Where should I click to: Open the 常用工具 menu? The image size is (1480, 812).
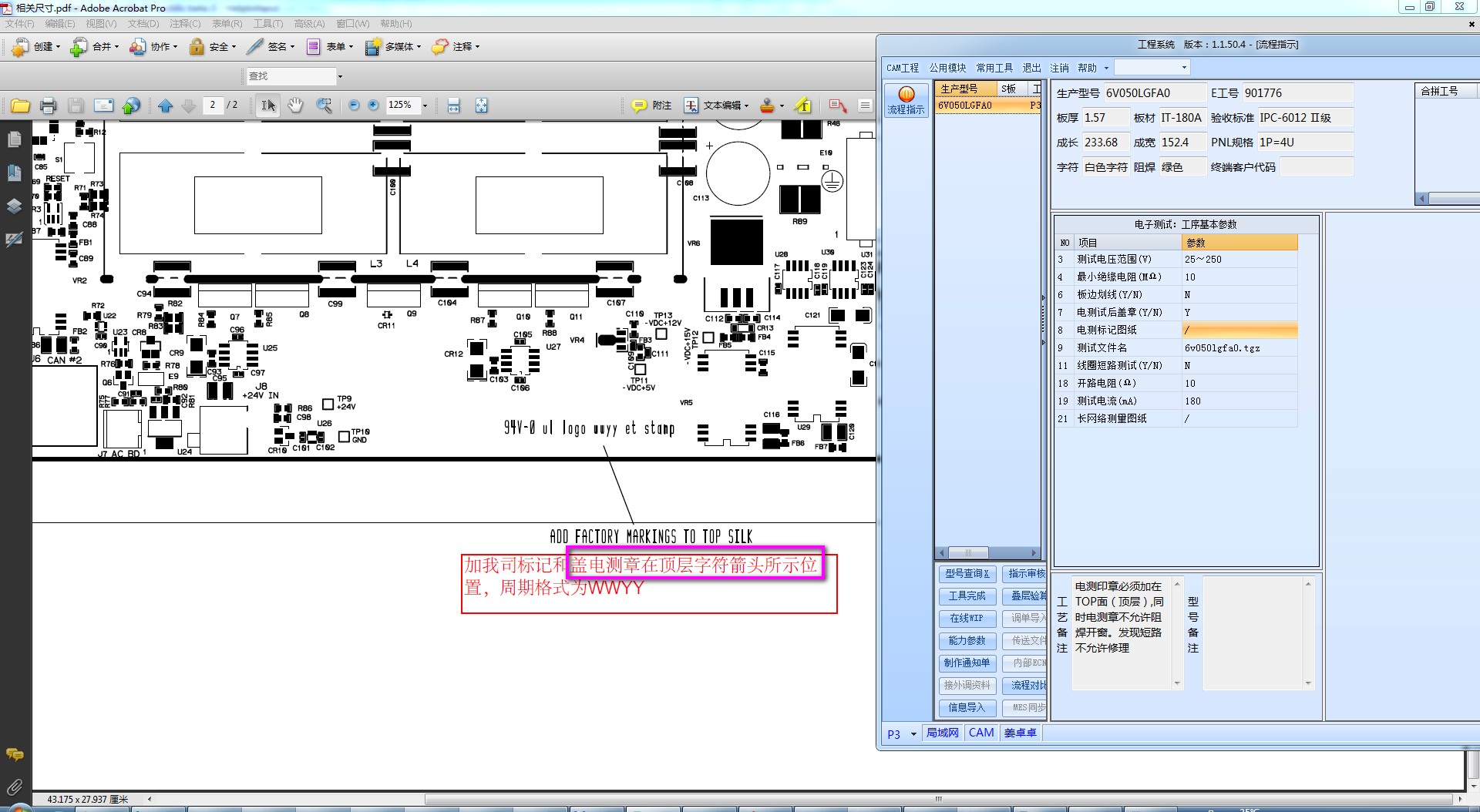994,68
